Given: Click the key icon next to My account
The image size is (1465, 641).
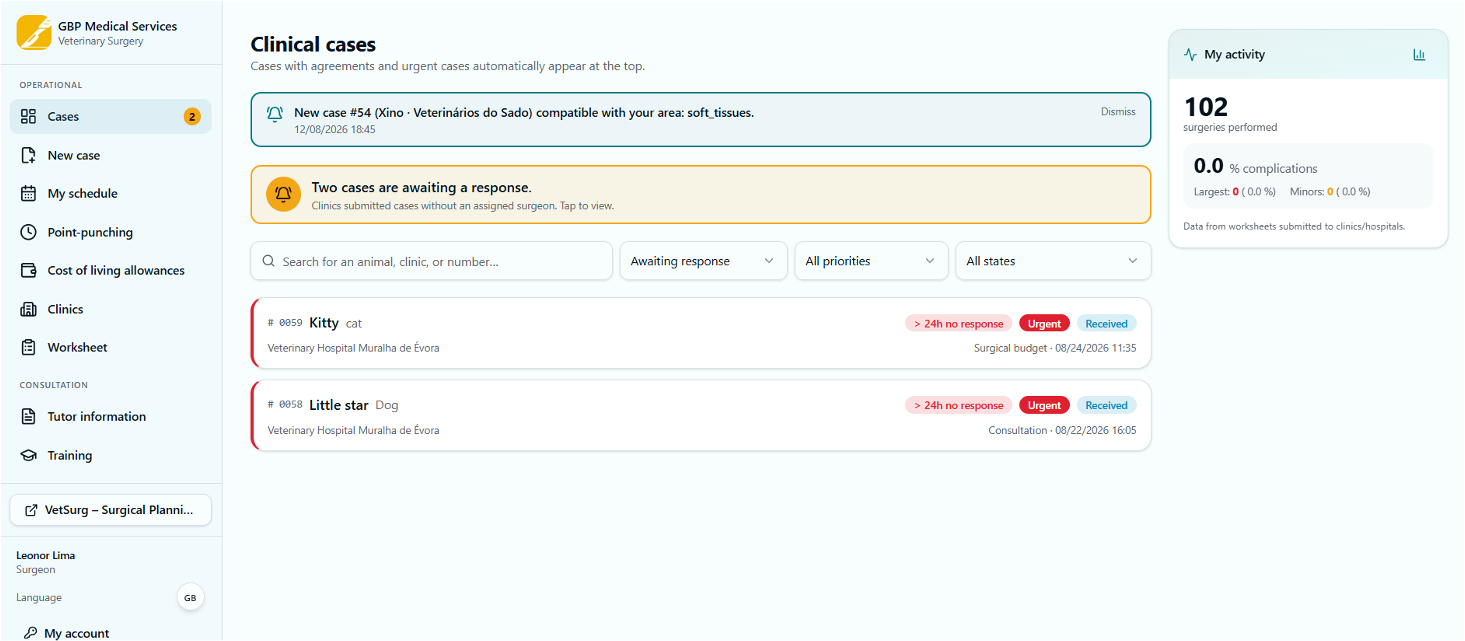Looking at the screenshot, I should click(x=30, y=633).
